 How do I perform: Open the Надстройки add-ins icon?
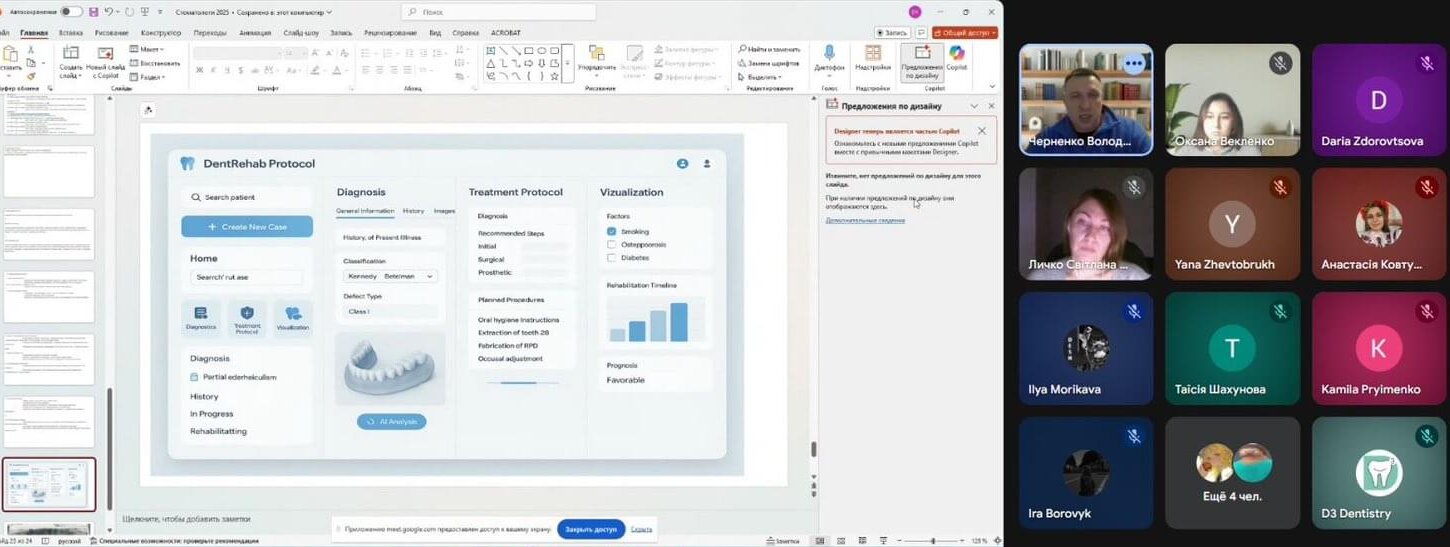pos(873,53)
